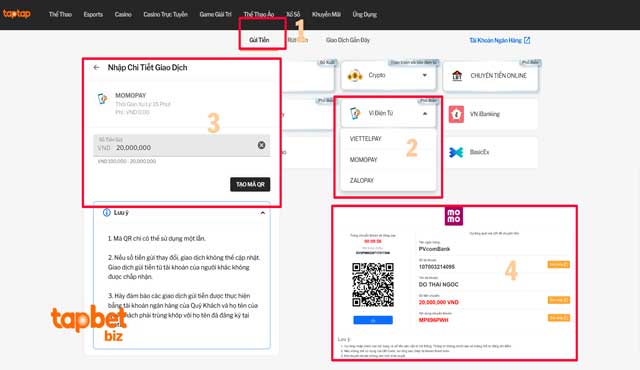Click the deposit amount field showing 20,000,000

coord(182,145)
